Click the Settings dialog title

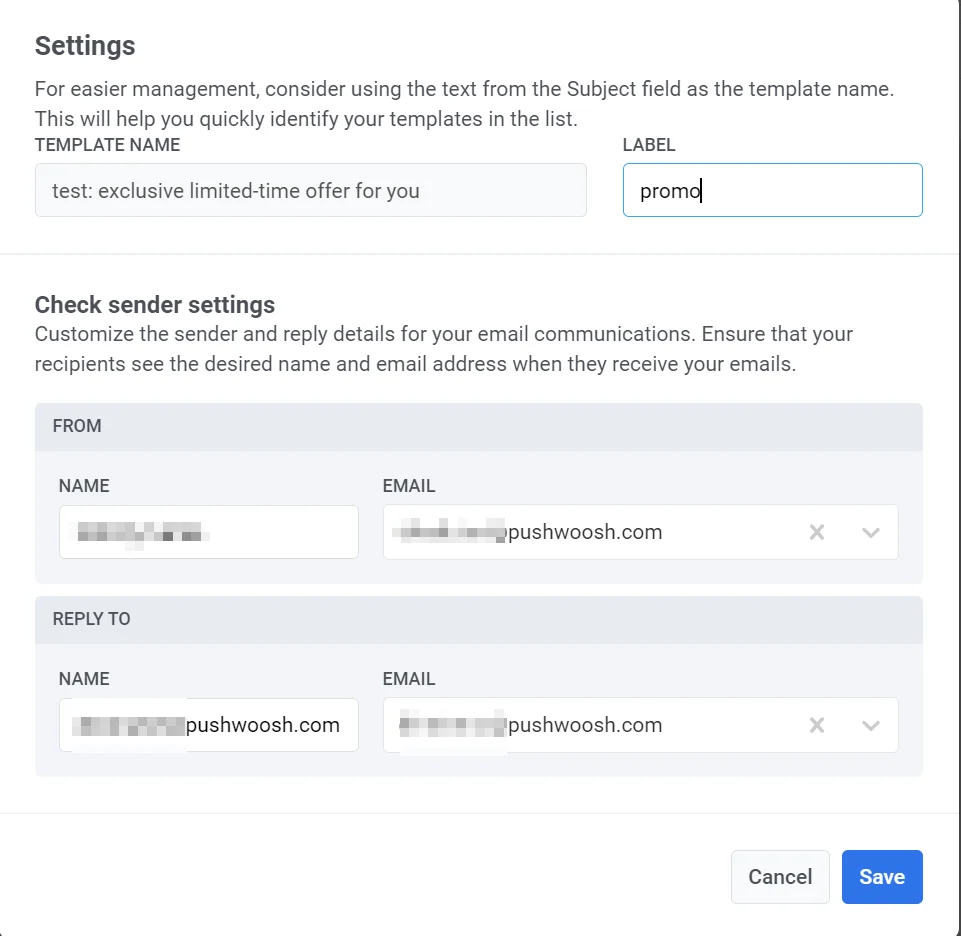pyautogui.click(x=85, y=45)
